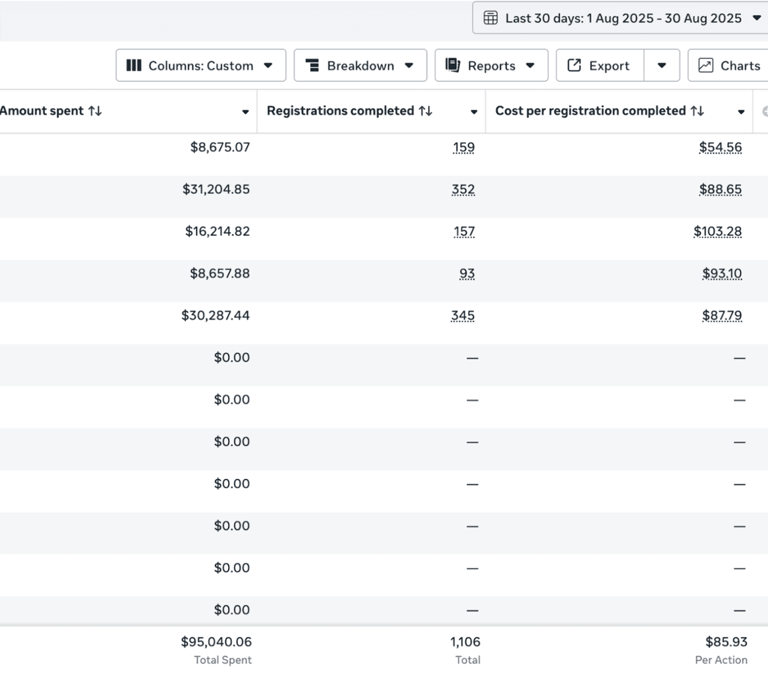This screenshot has height=673, width=768.
Task: Click the Breakdown icon
Action: [x=312, y=65]
